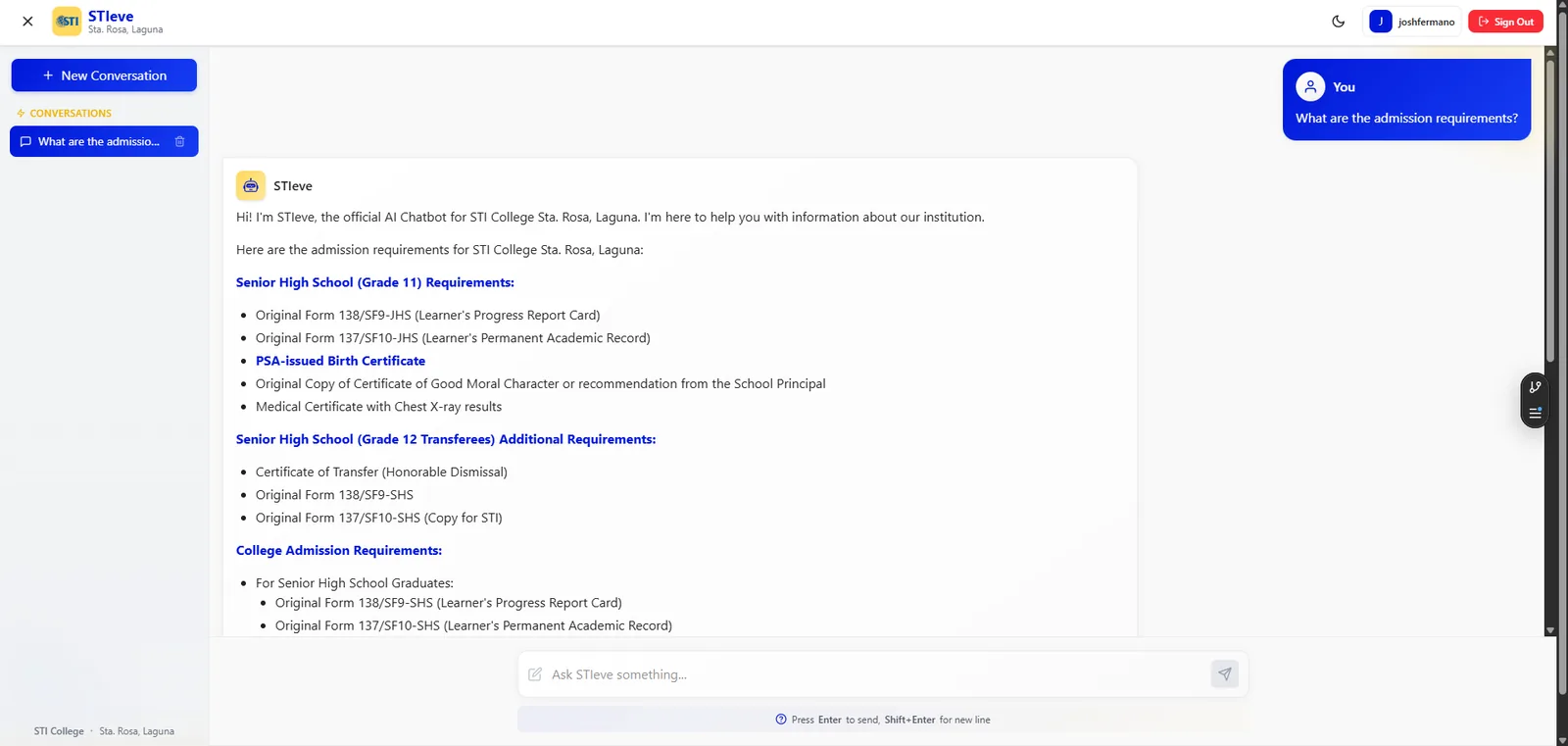Click the help icon next to 'Press Enter to send'
Image resolution: width=1568 pixels, height=746 pixels.
(781, 720)
